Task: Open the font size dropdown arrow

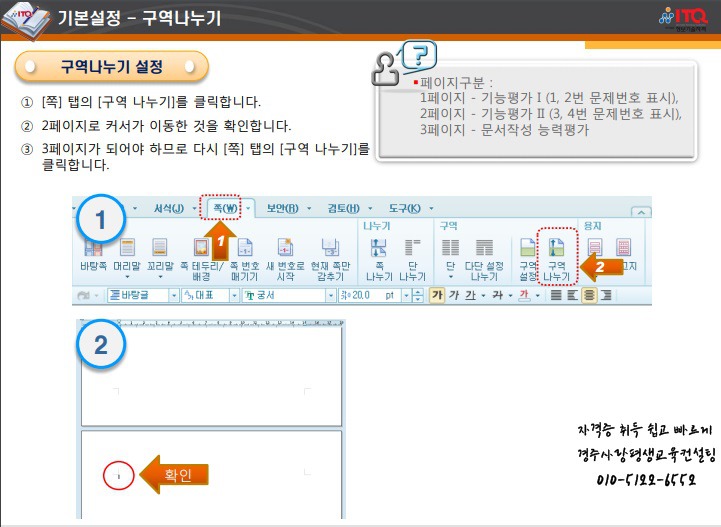Action: pos(406,295)
